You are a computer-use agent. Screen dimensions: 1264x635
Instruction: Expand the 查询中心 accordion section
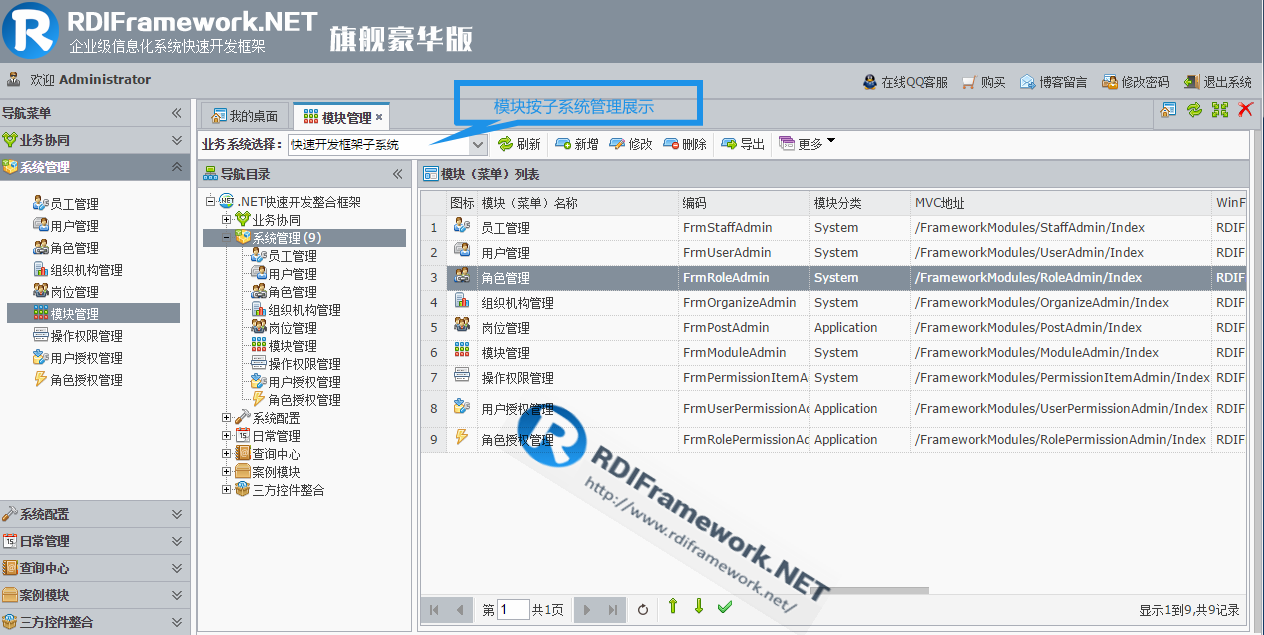177,568
